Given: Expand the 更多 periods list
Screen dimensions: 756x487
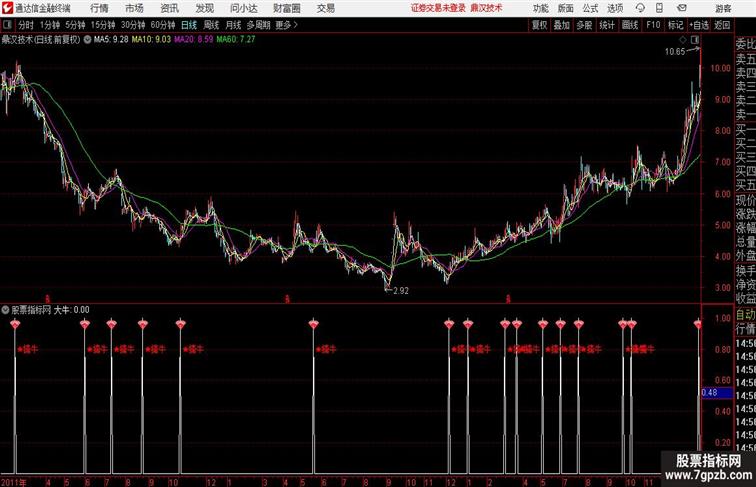Looking at the screenshot, I should [286, 25].
